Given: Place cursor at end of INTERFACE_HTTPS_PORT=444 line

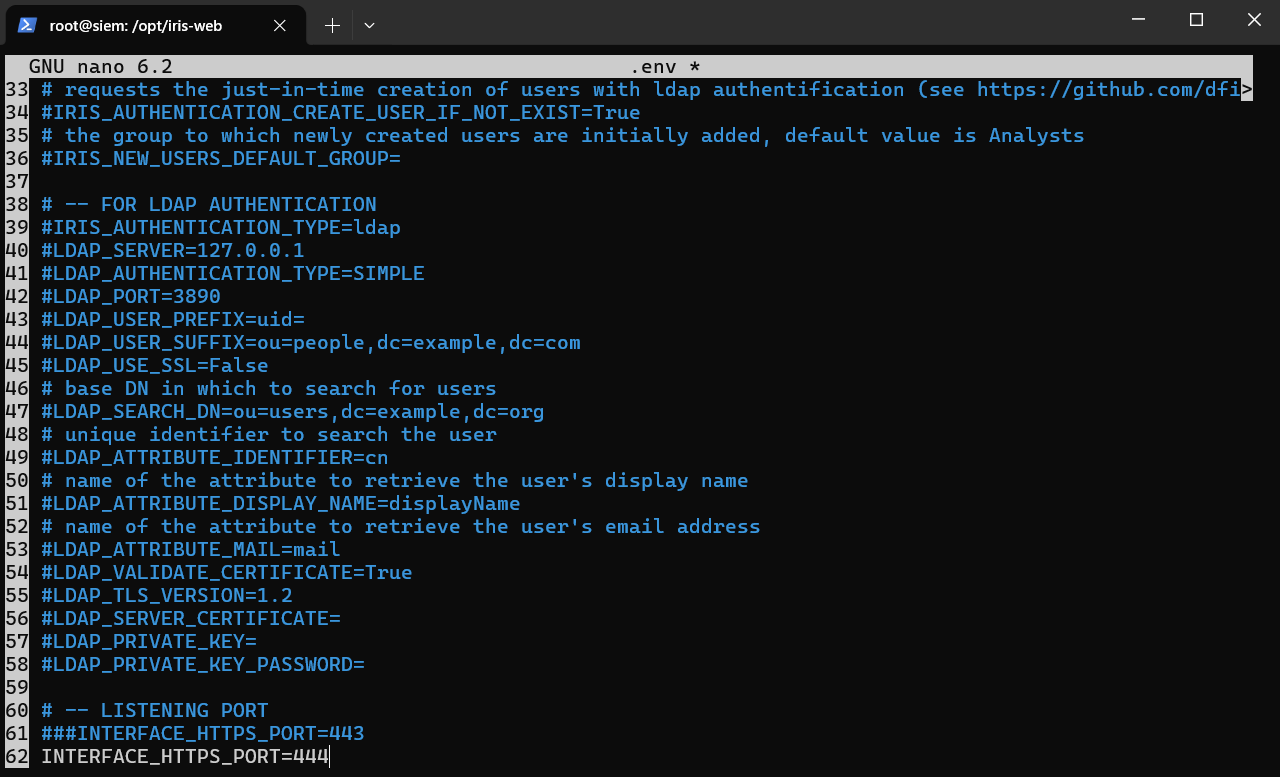Looking at the screenshot, I should pyautogui.click(x=329, y=757).
